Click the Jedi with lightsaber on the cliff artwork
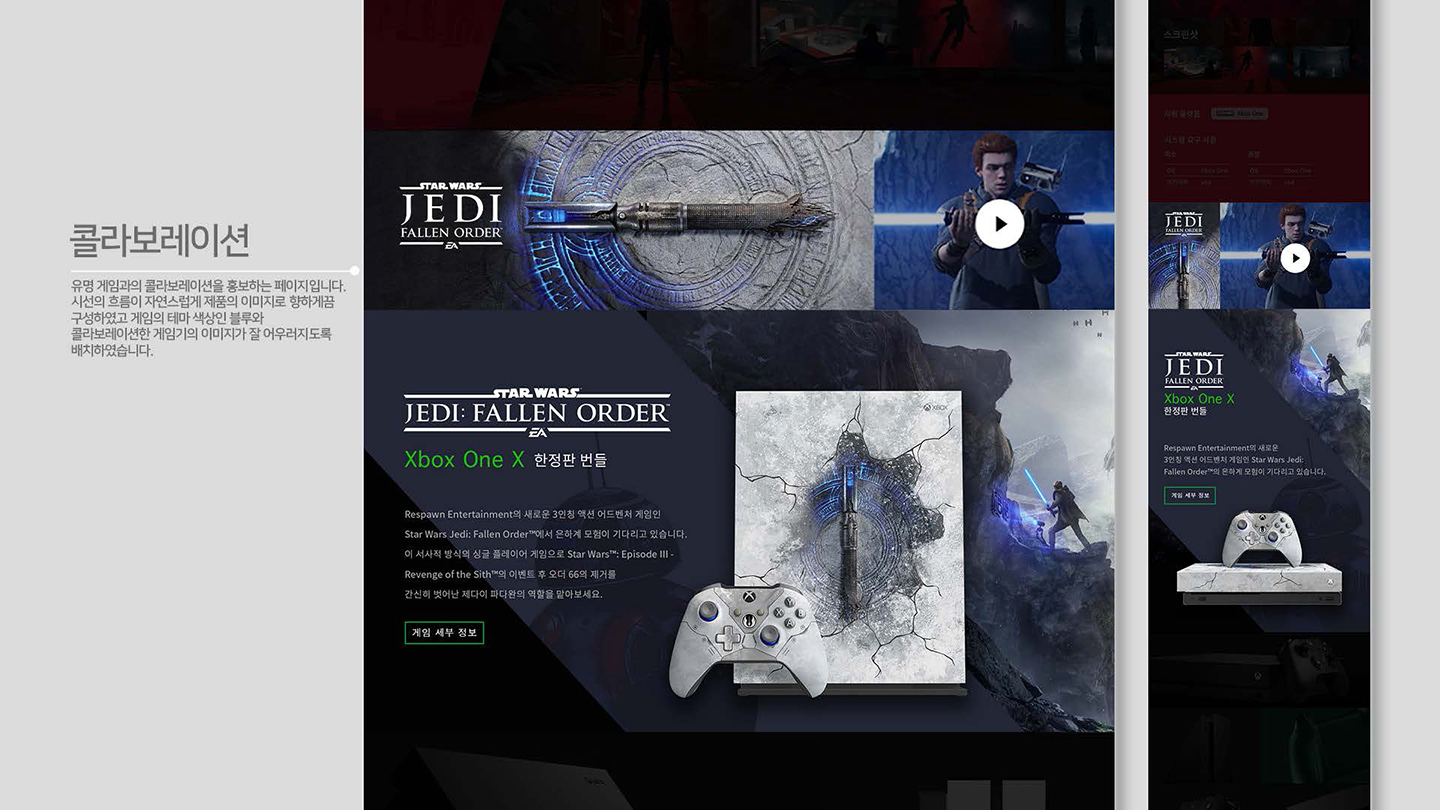The image size is (1440, 810). [x=1060, y=513]
